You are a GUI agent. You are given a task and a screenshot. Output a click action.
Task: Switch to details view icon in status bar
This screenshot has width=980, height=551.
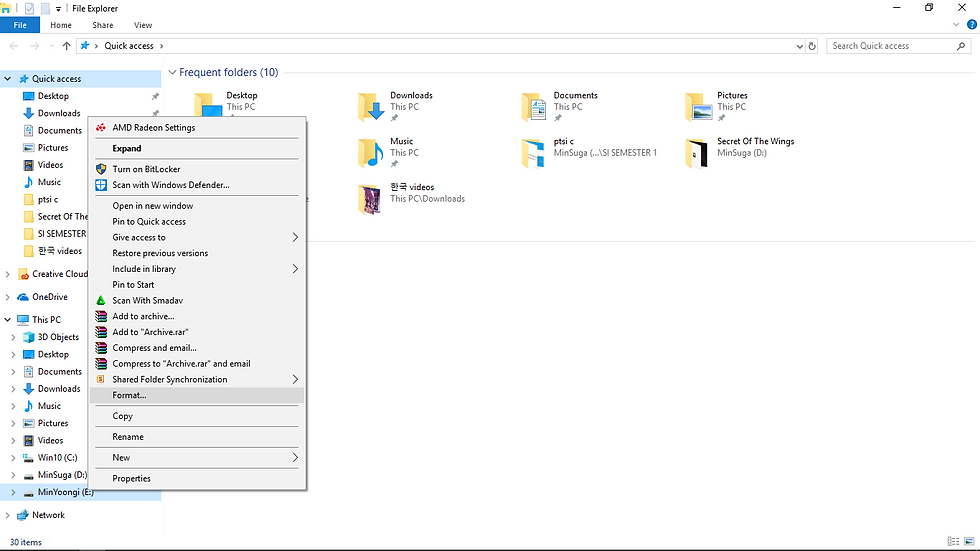click(x=953, y=542)
